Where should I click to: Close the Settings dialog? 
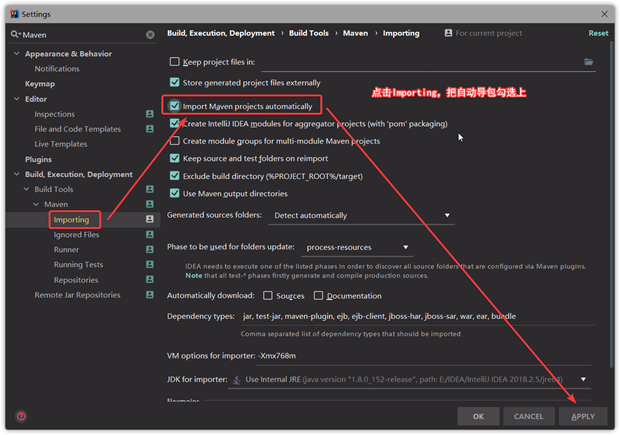[605, 14]
